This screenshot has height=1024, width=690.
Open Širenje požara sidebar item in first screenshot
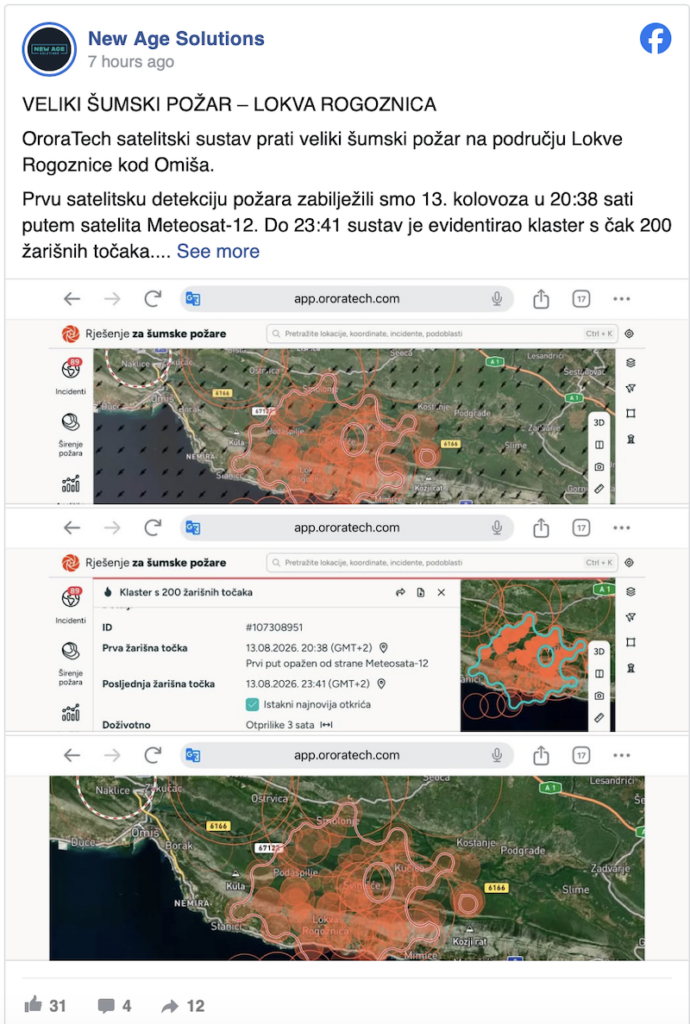pyautogui.click(x=71, y=434)
